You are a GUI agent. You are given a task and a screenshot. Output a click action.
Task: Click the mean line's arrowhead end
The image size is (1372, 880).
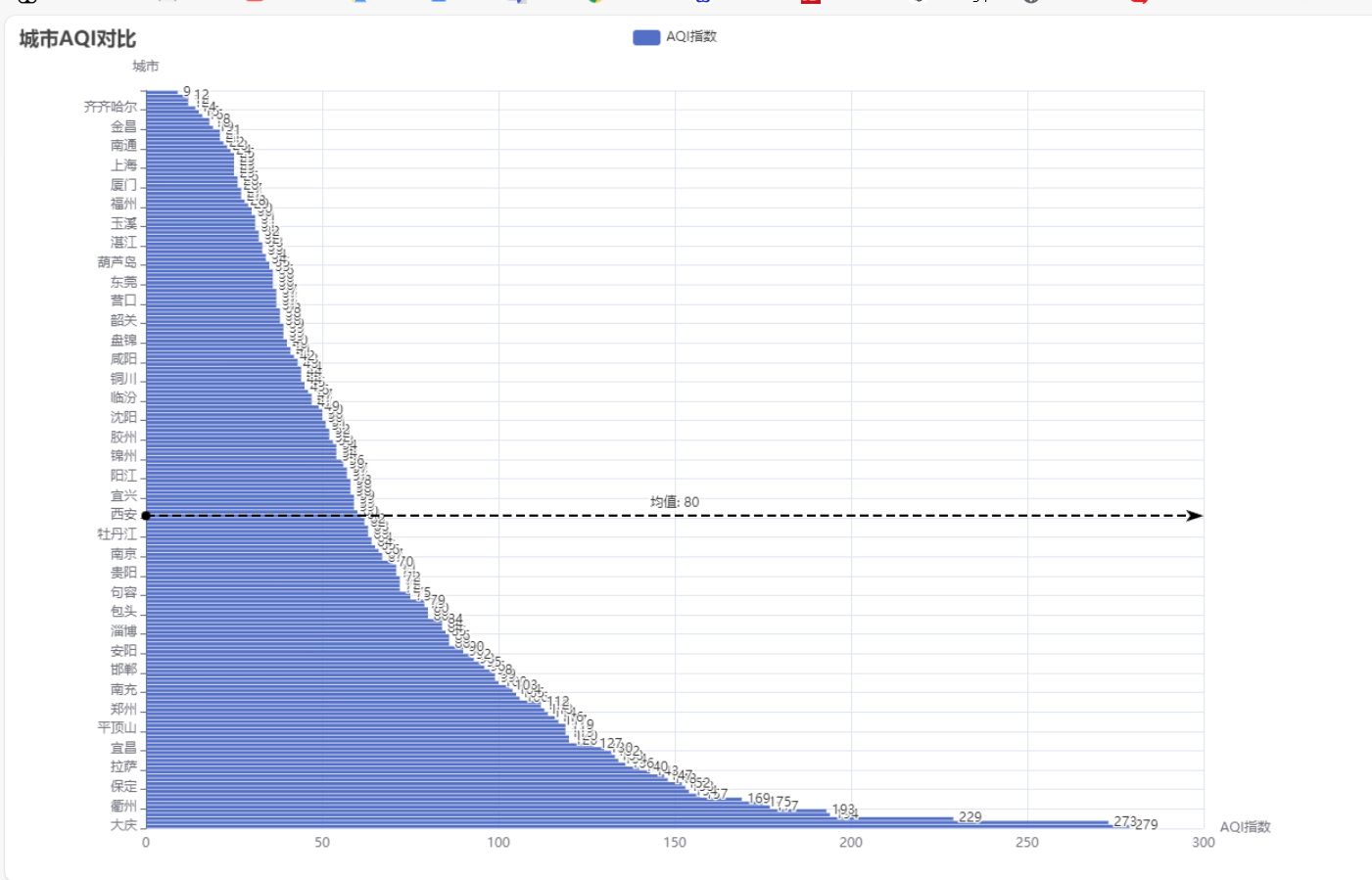pos(1195,516)
